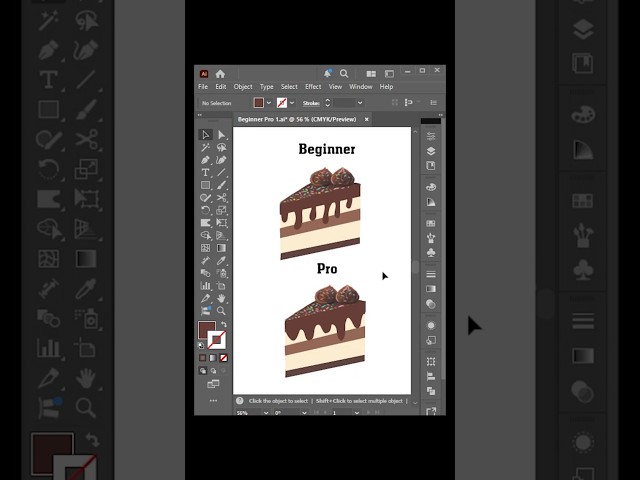The height and width of the screenshot is (480, 640).
Task: Set paint mode to Gradient
Action: (x=213, y=358)
